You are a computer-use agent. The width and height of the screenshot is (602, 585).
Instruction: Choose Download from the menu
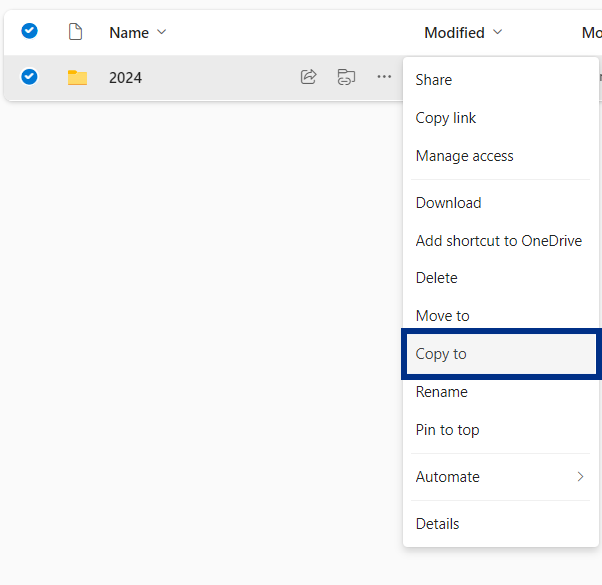(448, 203)
